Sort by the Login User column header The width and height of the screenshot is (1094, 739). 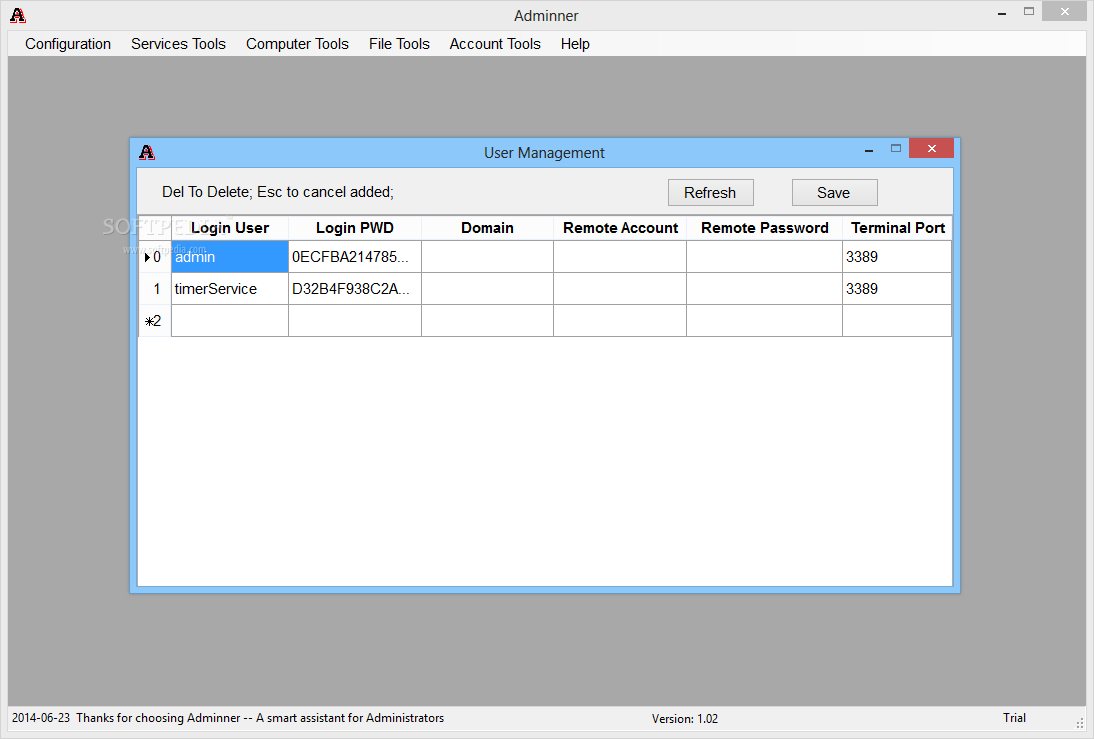coord(230,228)
